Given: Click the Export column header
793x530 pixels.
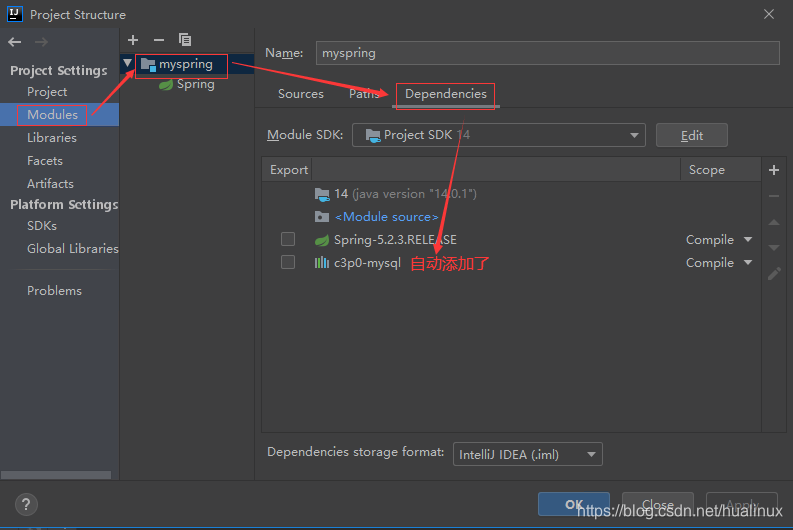Looking at the screenshot, I should [289, 170].
